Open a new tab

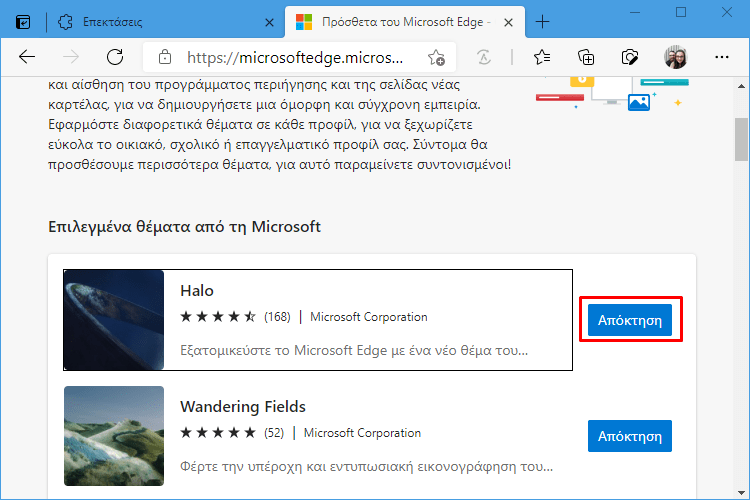tap(542, 22)
